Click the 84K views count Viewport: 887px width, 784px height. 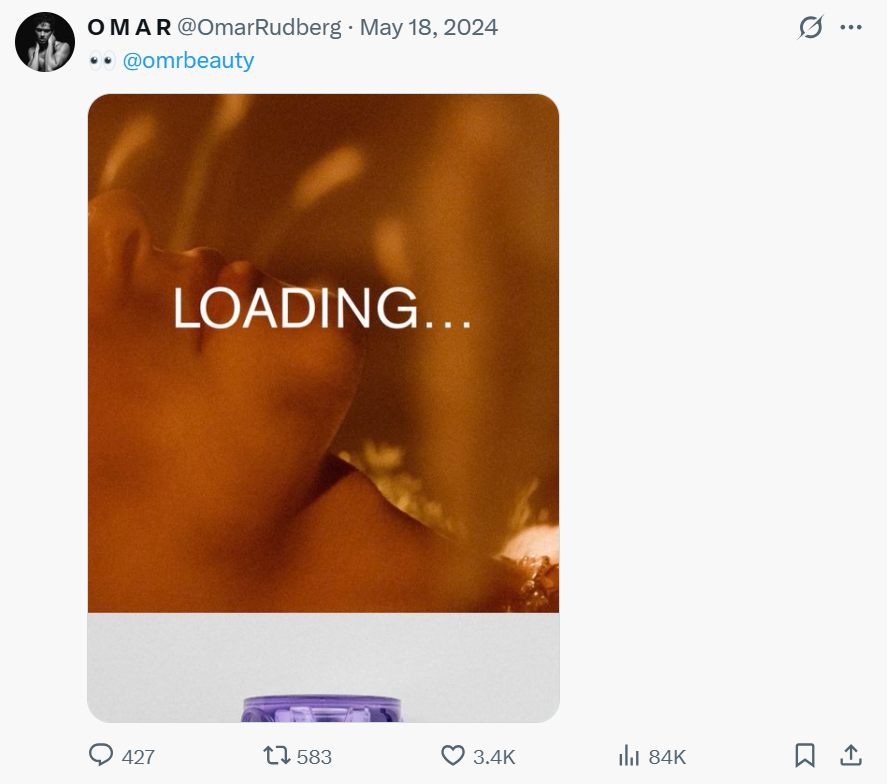point(667,756)
